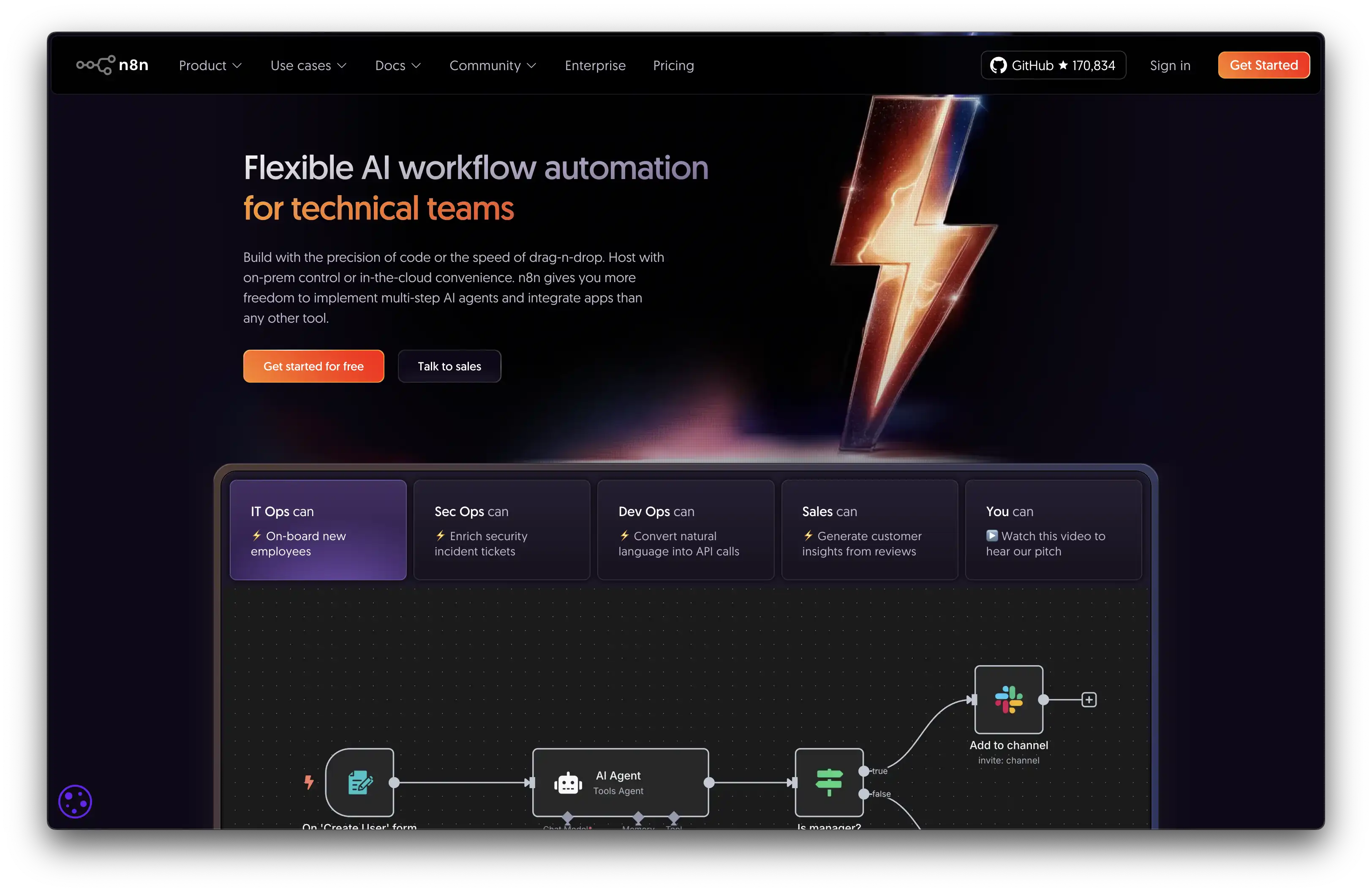The width and height of the screenshot is (1372, 892).
Task: Select the Slack node icon
Action: click(x=1008, y=699)
